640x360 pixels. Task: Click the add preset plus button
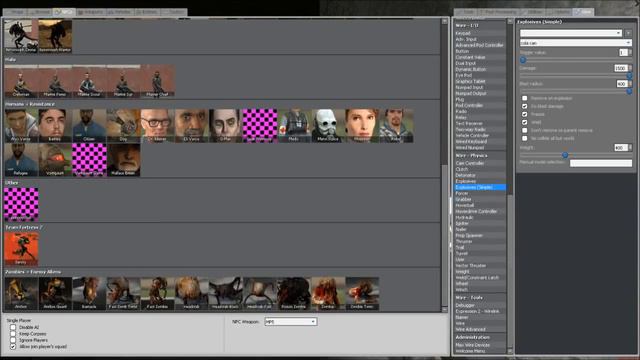pos(628,33)
